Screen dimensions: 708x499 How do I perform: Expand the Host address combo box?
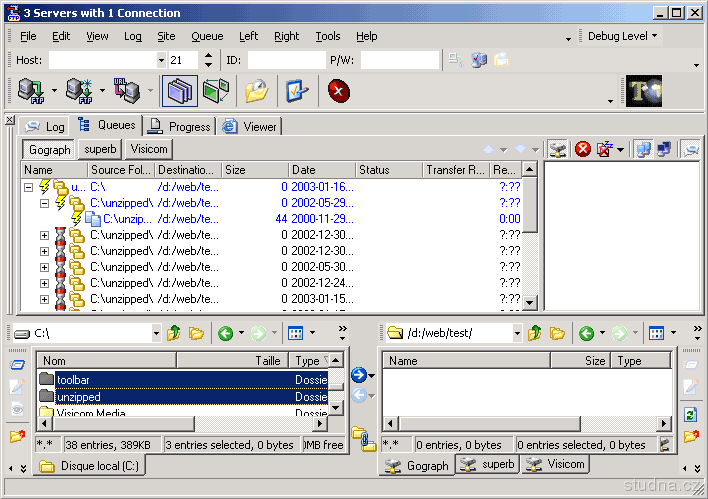[x=161, y=60]
